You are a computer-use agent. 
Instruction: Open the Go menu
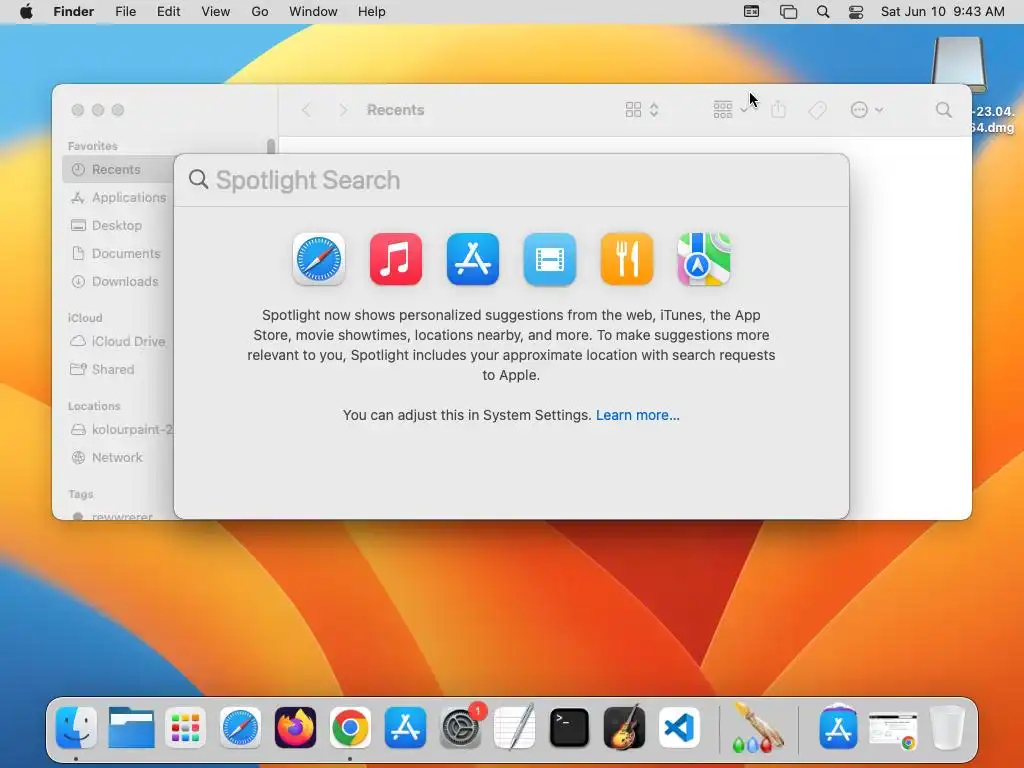[260, 12]
